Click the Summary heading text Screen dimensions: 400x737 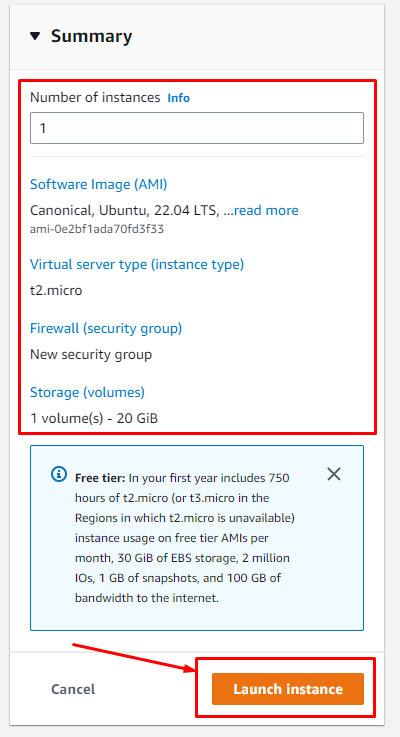[x=92, y=36]
